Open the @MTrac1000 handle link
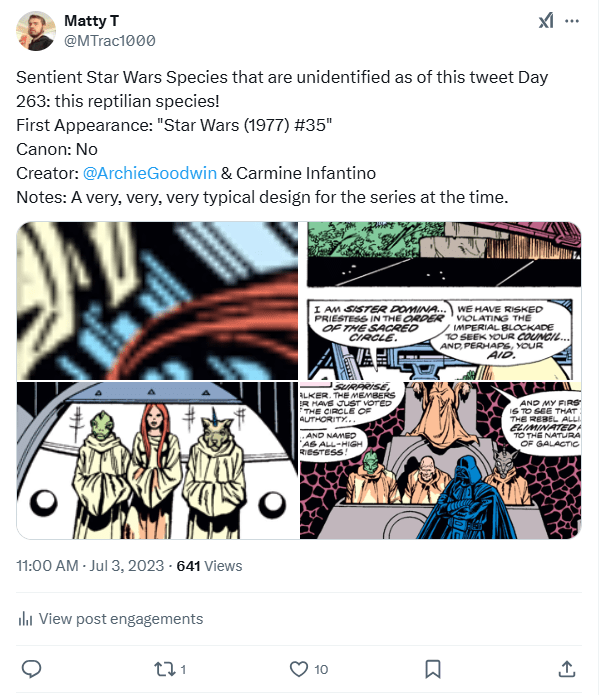Screen dimensions: 600x695 click(109, 39)
